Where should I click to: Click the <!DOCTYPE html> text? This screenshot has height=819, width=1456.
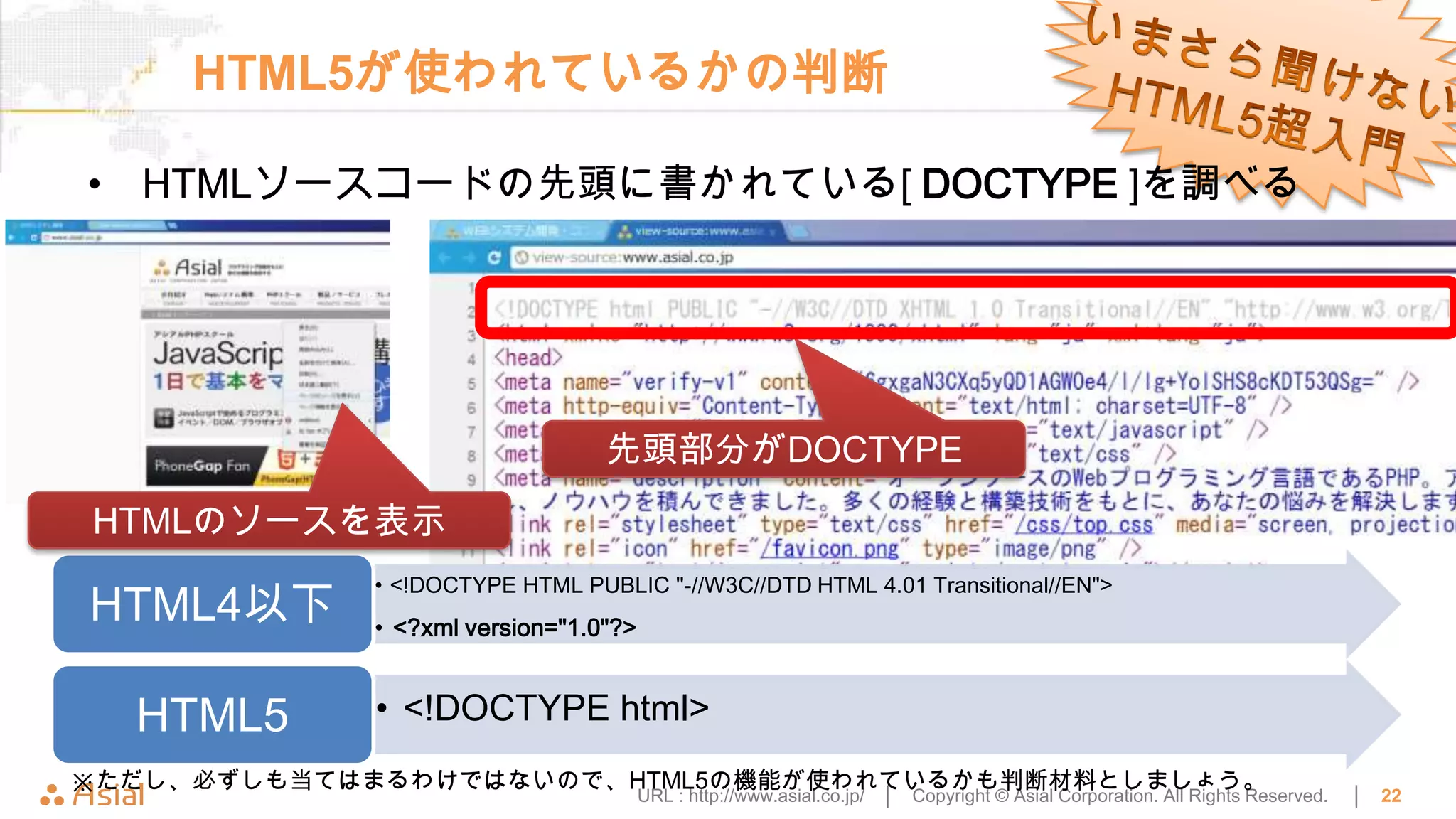click(556, 708)
